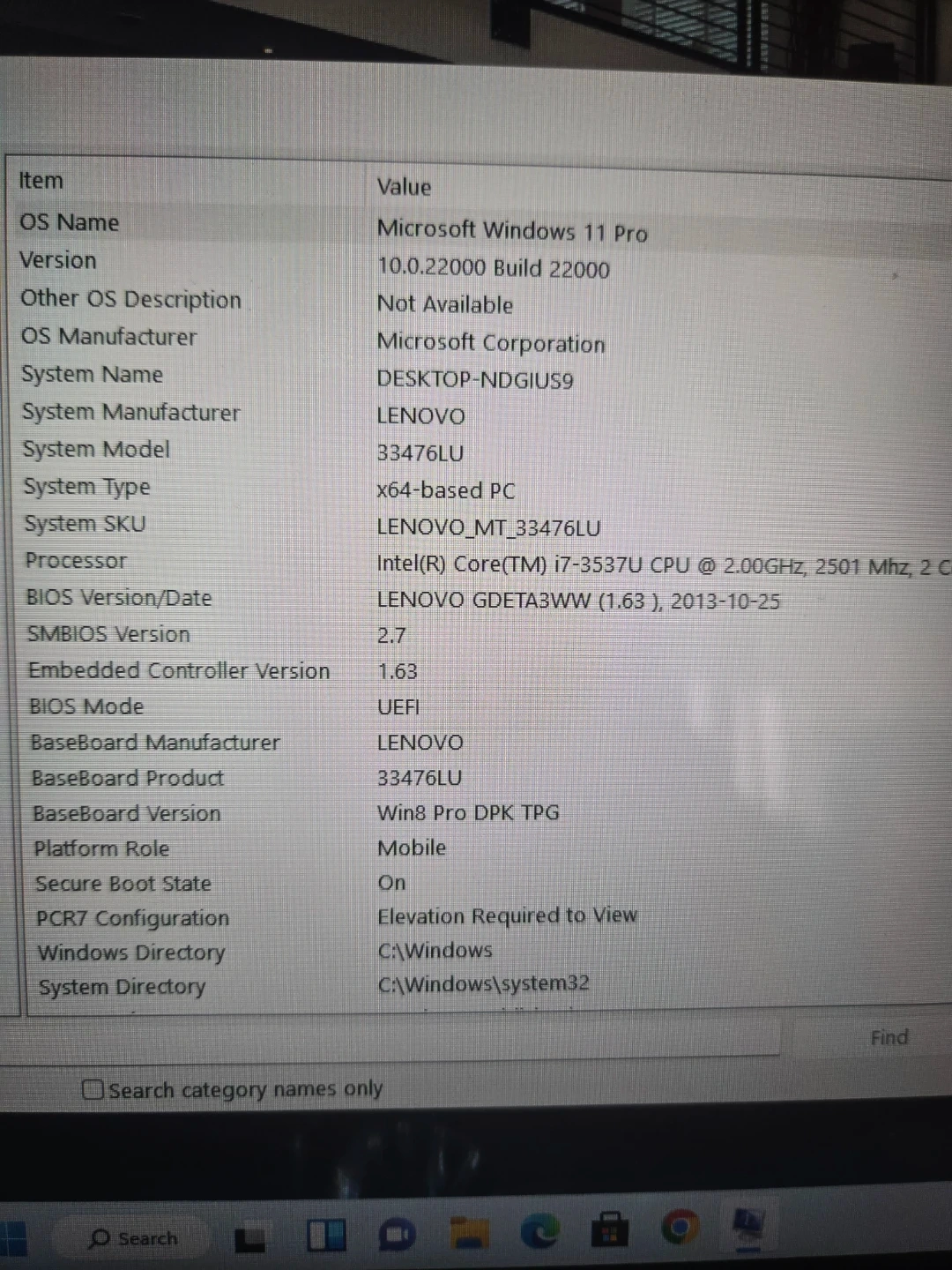Open the Widgets panel icon
Viewport: 952px width, 1270px height.
[x=325, y=1236]
